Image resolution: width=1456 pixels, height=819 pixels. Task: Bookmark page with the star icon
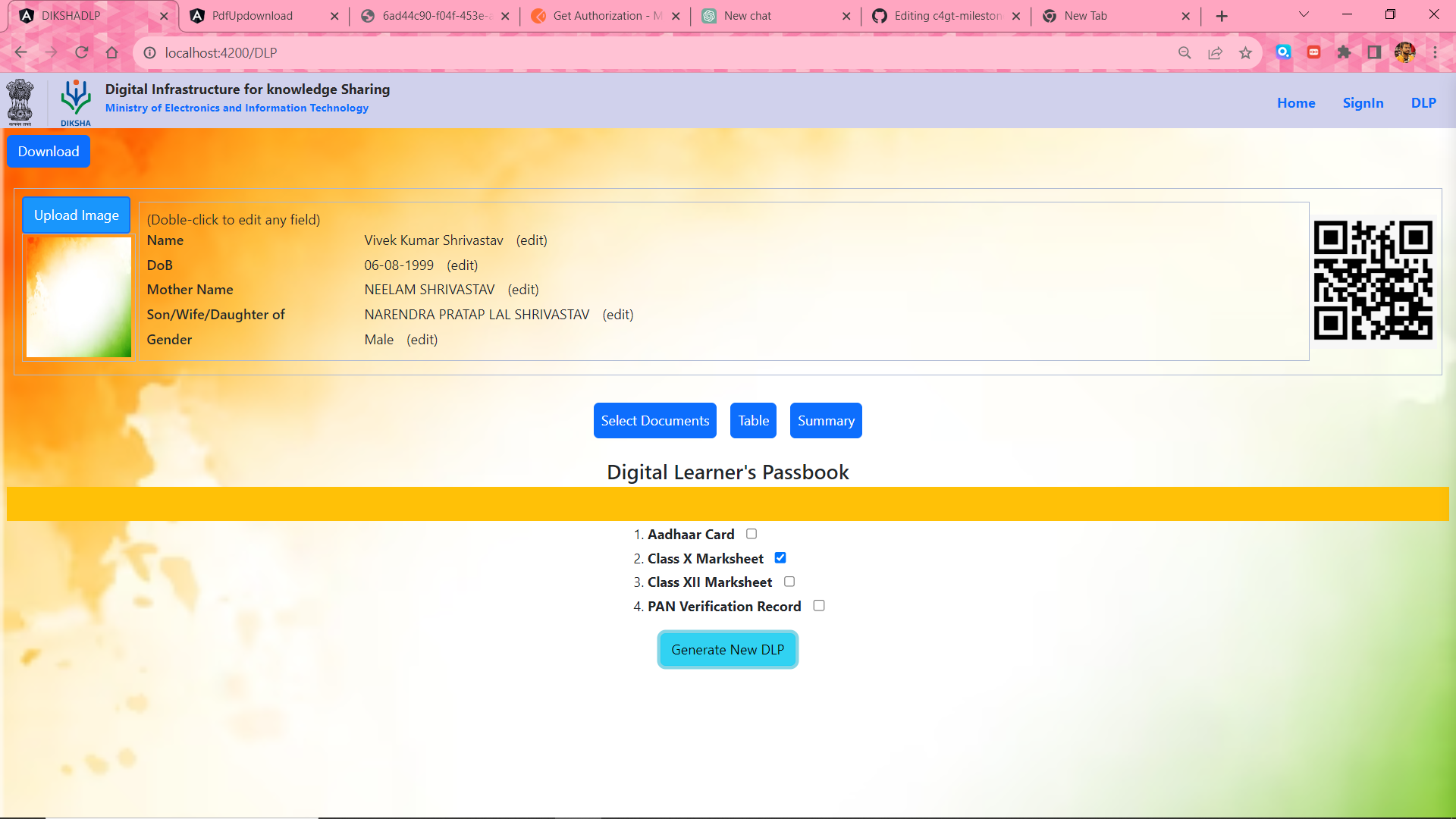1245,52
